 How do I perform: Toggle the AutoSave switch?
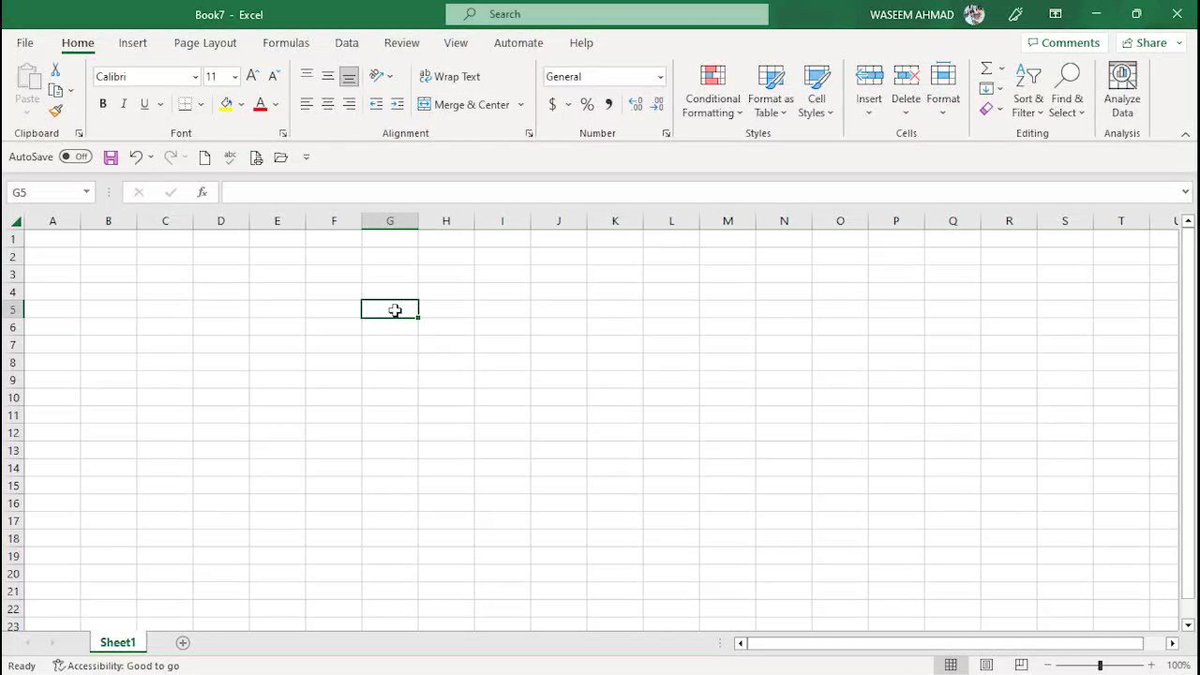(x=75, y=157)
